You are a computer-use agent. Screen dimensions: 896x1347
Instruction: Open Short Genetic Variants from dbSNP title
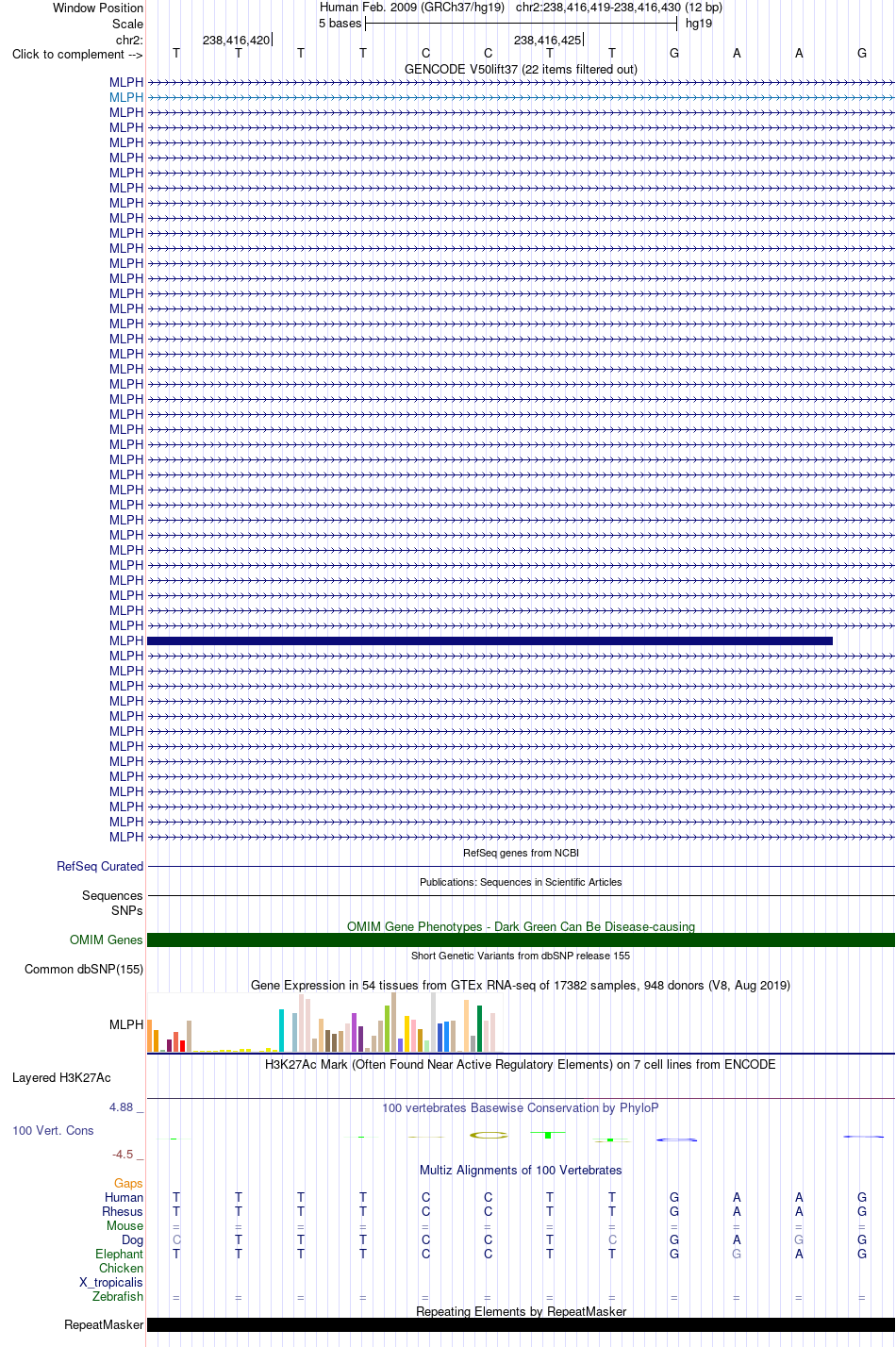[x=521, y=956]
